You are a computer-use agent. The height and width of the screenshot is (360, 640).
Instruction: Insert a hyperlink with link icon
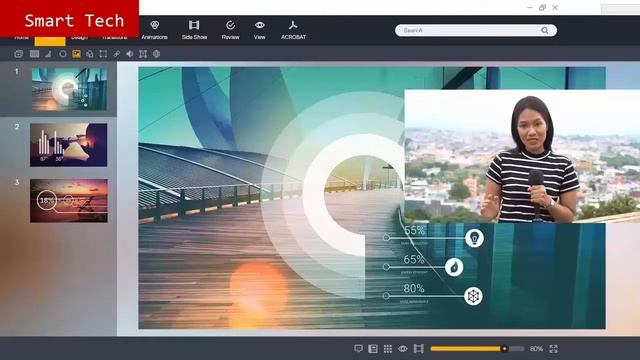(117, 54)
